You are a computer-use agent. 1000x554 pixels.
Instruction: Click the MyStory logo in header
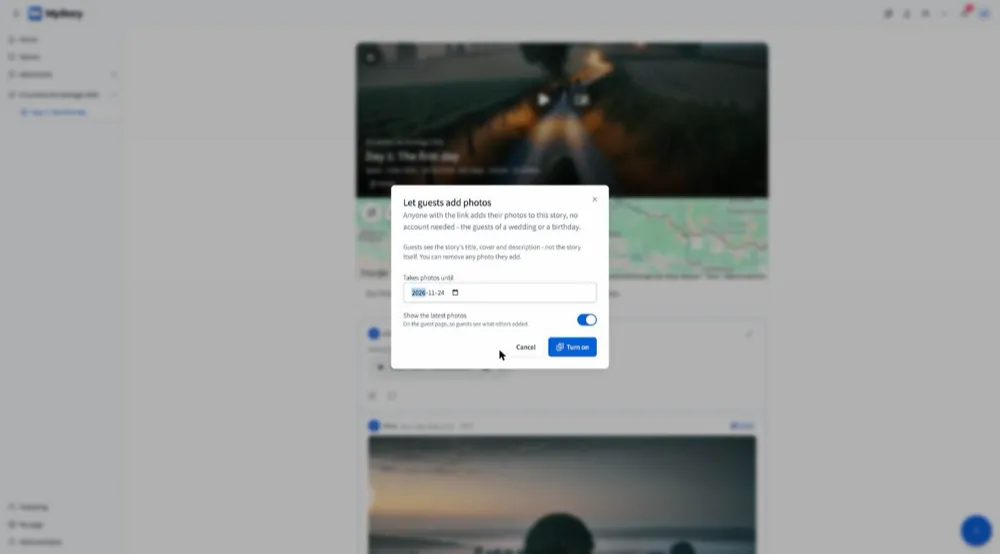(x=55, y=13)
